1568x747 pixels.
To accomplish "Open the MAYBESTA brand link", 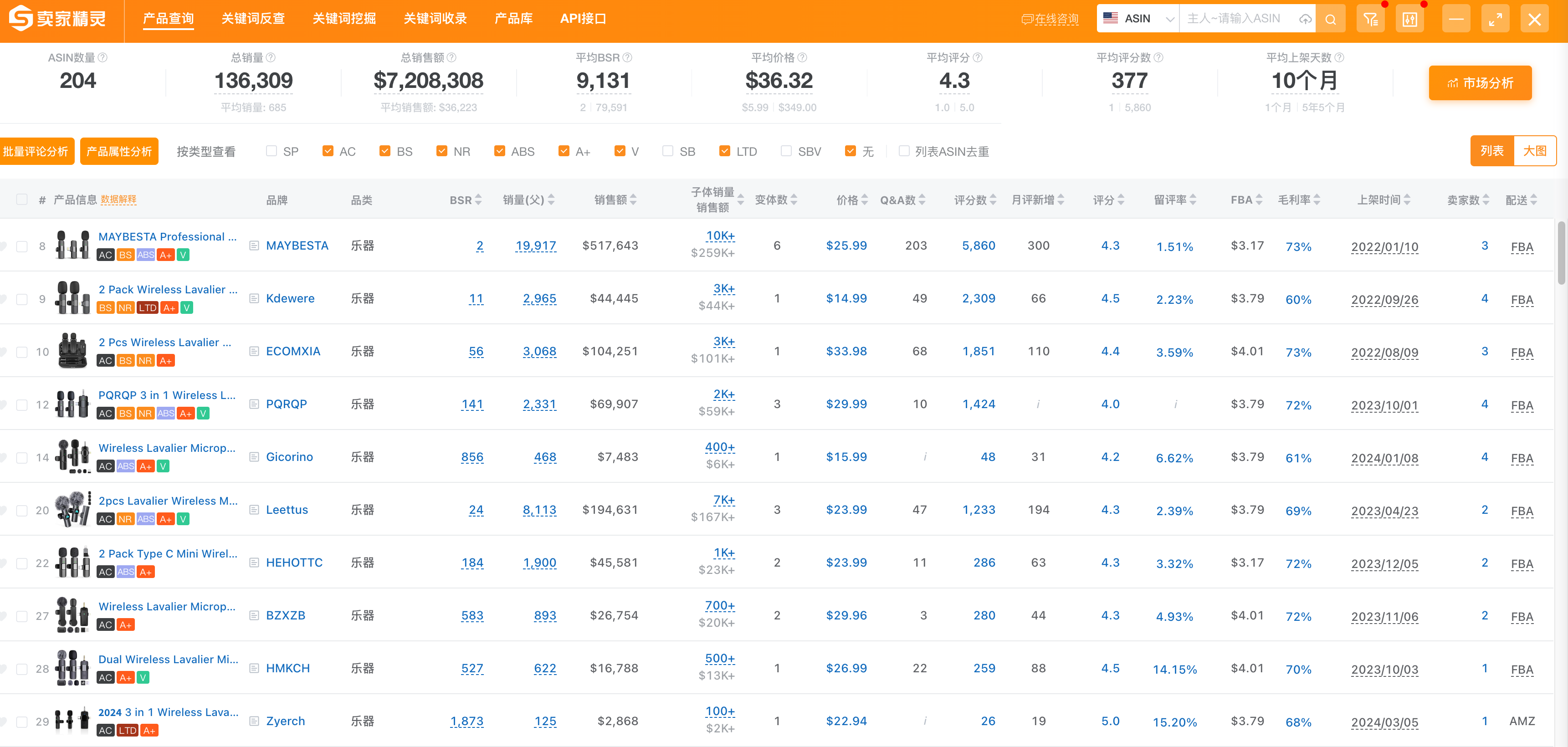I will tap(297, 246).
